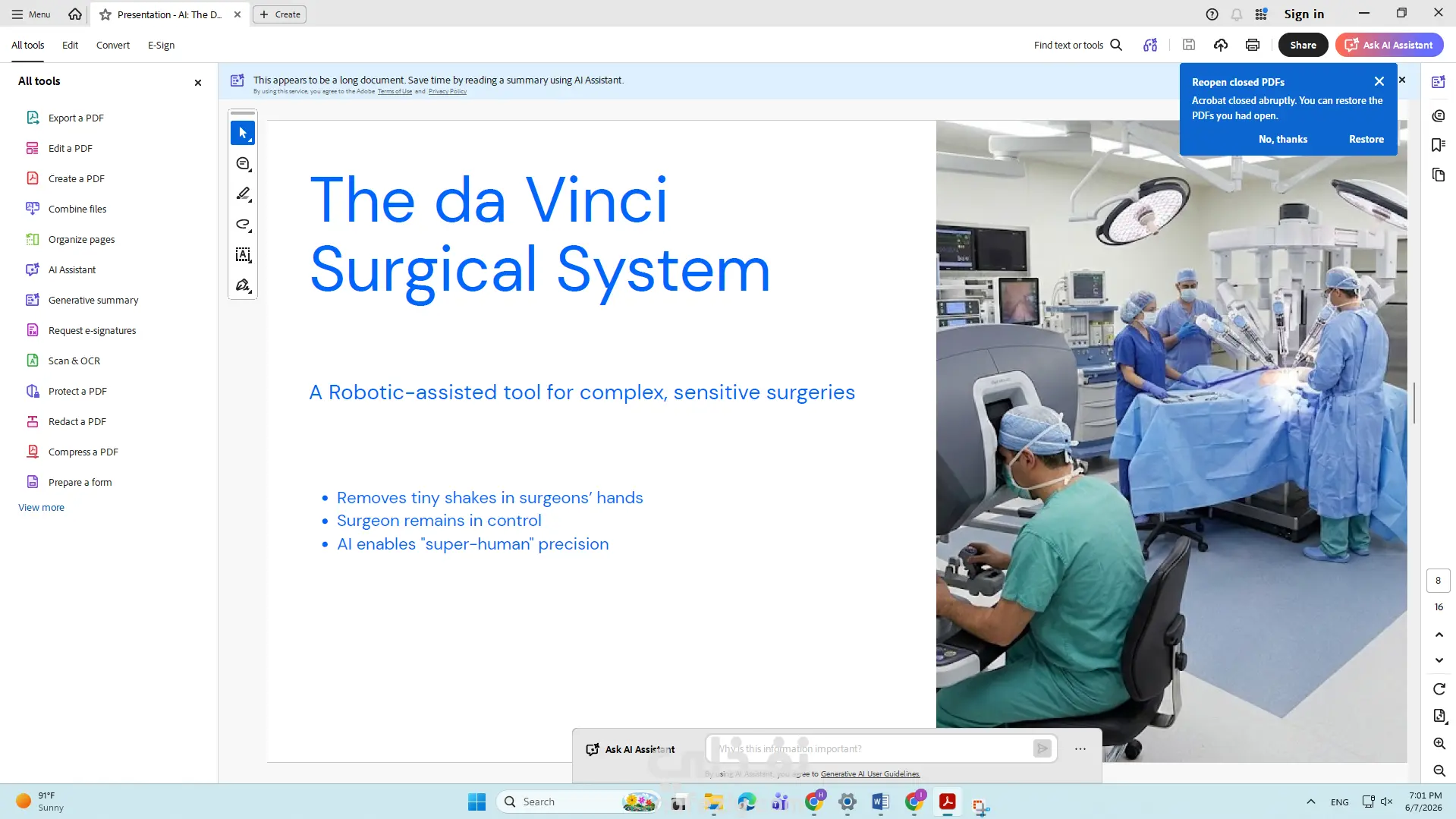Viewport: 1456px width, 819px height.
Task: Open Edit a PDF tool
Action: coord(70,148)
